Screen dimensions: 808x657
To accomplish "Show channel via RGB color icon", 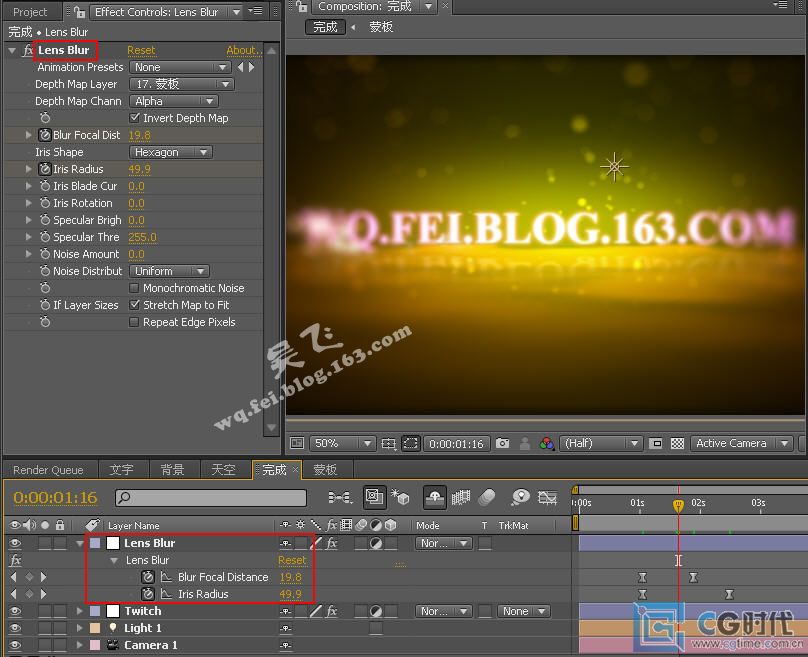I will [546, 443].
